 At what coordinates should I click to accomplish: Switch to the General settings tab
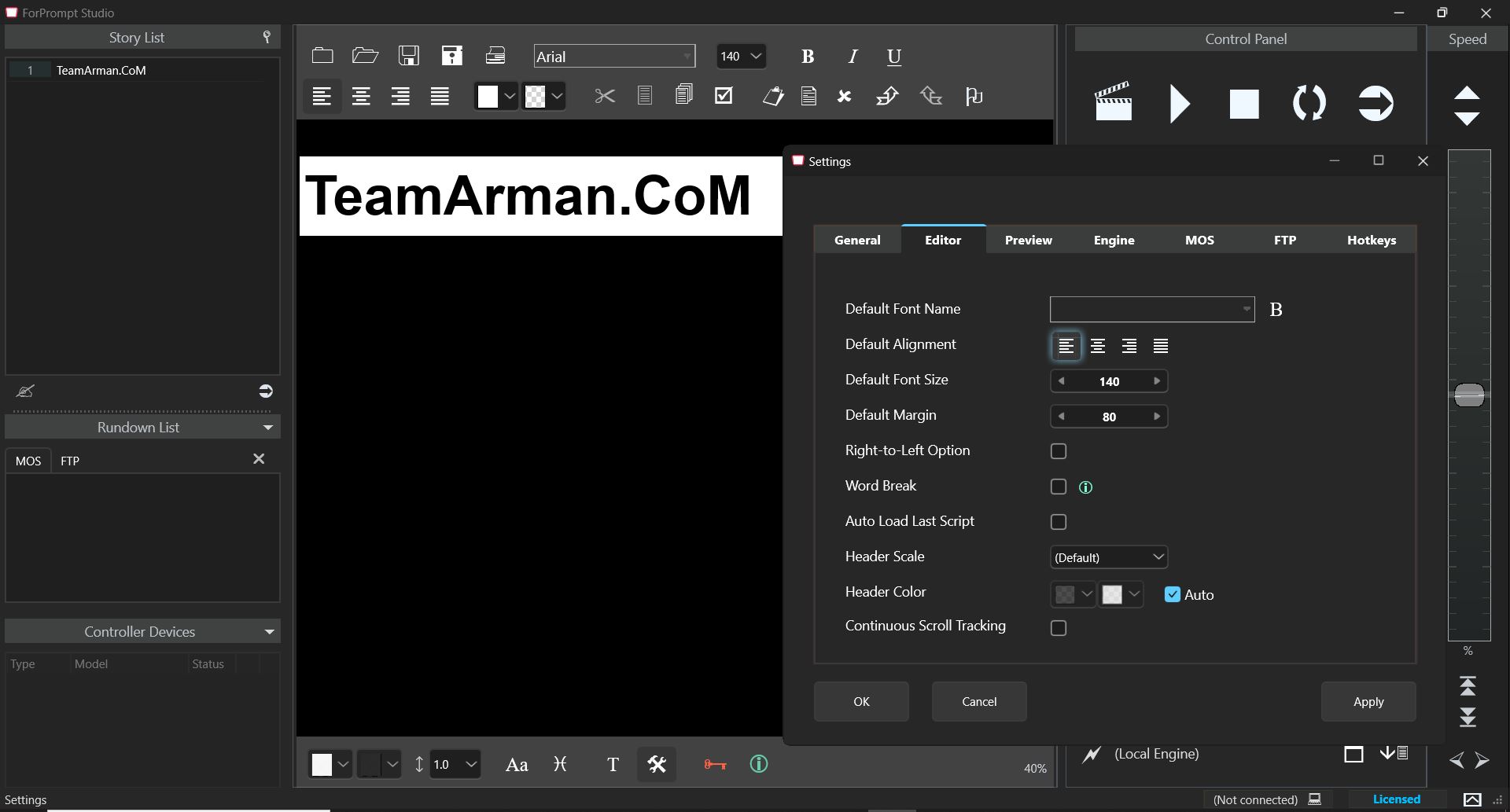857,240
